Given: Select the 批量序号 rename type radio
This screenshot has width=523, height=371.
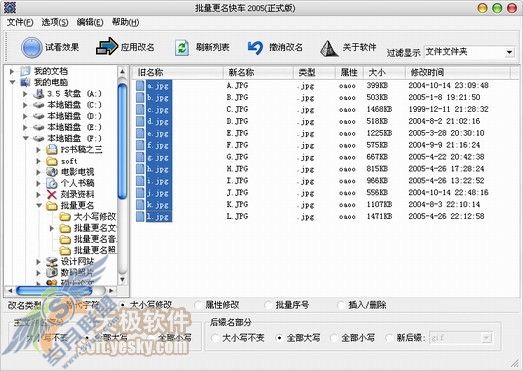Looking at the screenshot, I should click(x=269, y=305).
